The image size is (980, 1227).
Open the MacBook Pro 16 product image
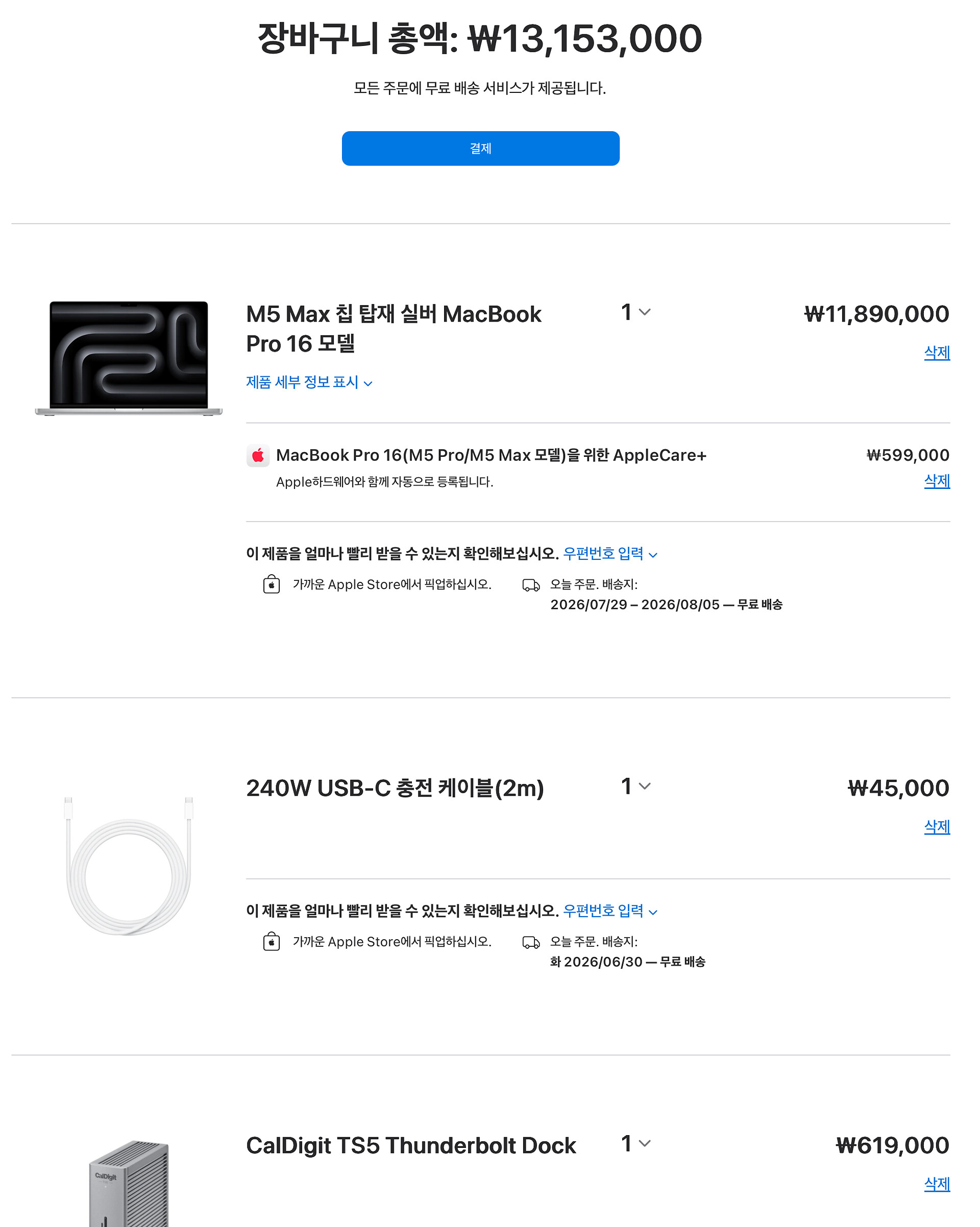pos(129,358)
